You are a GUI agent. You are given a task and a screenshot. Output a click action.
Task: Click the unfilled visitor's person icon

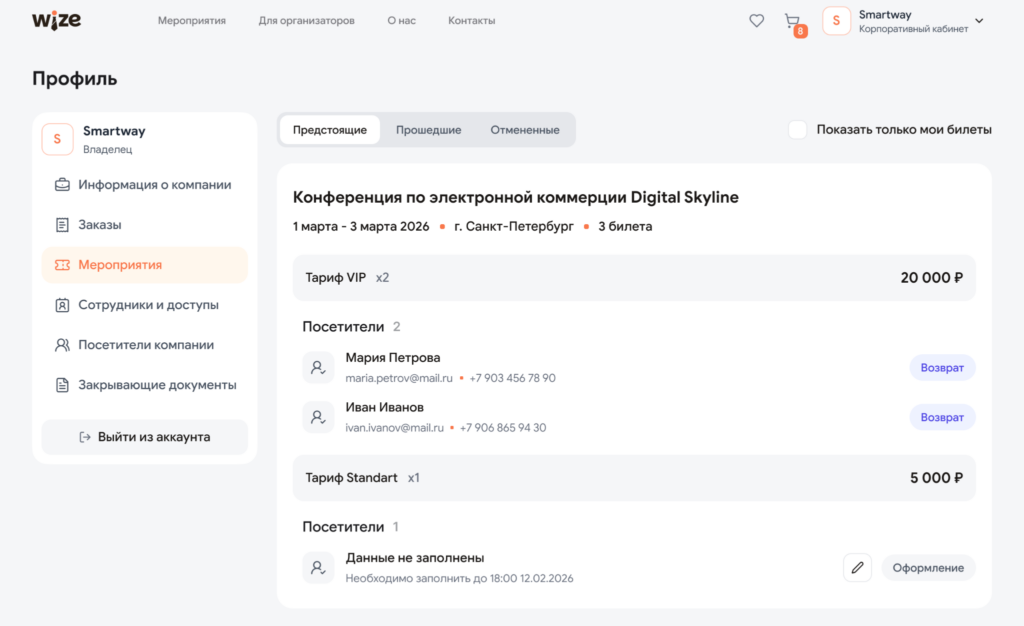(318, 568)
